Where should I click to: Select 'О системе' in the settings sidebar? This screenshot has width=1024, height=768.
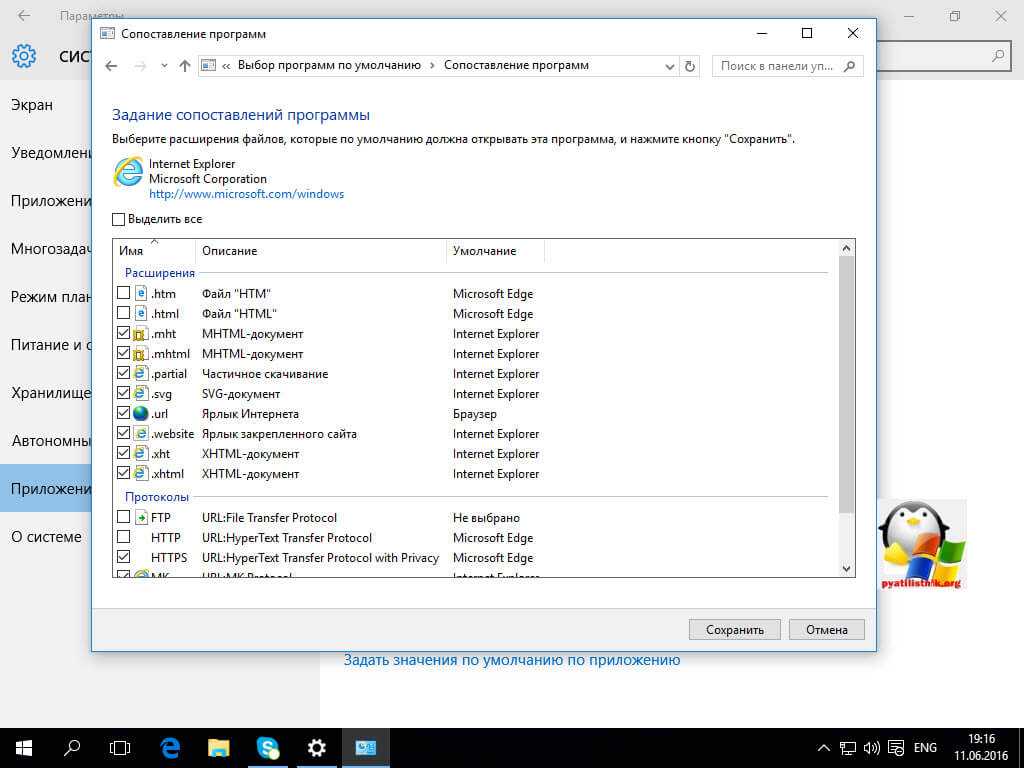(x=46, y=537)
